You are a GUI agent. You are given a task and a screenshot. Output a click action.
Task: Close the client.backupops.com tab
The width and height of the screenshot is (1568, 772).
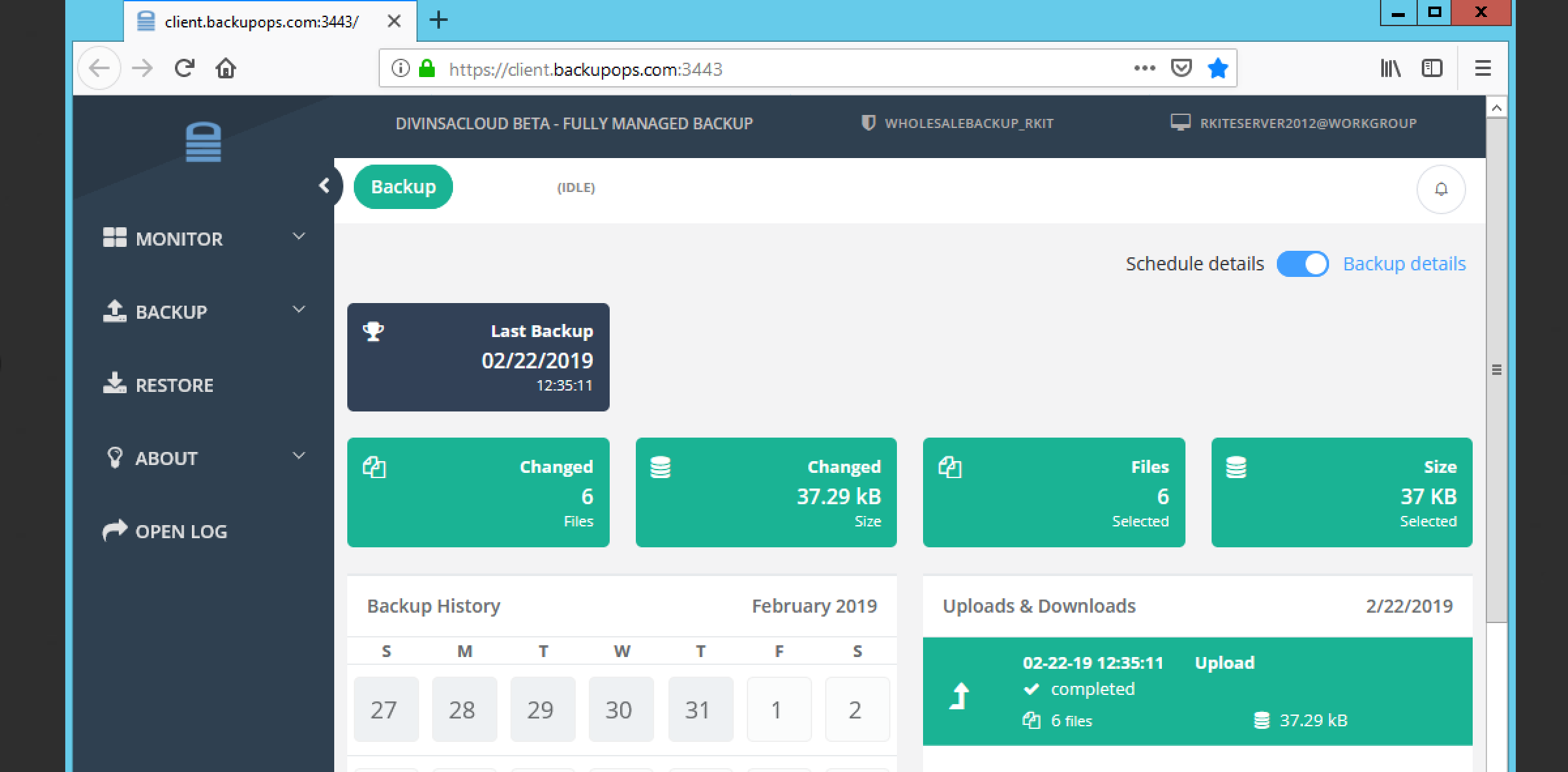394,22
